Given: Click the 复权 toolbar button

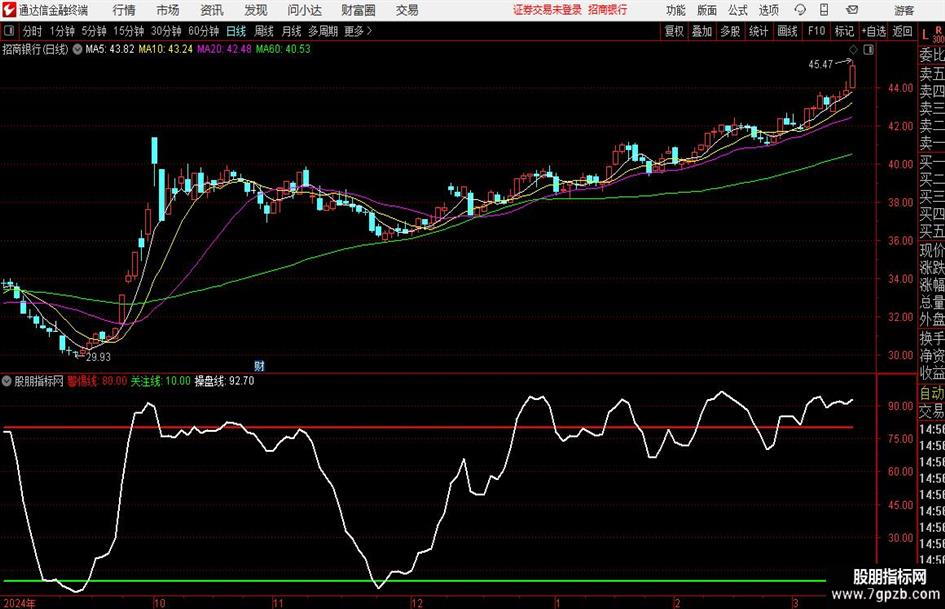Looking at the screenshot, I should point(674,31).
